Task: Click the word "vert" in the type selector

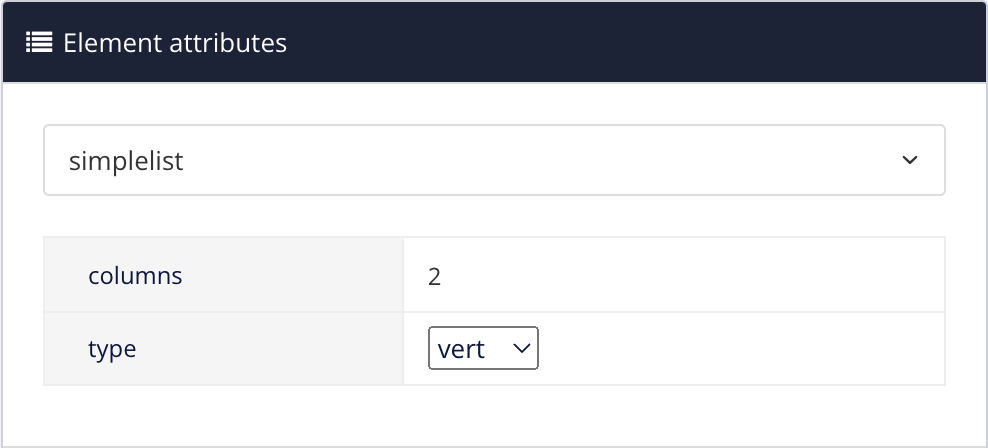Action: tap(462, 349)
